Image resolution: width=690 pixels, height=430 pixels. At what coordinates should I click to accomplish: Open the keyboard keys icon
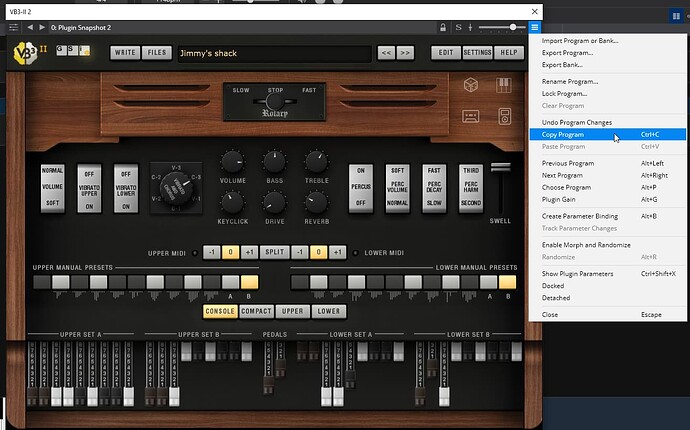click(504, 85)
